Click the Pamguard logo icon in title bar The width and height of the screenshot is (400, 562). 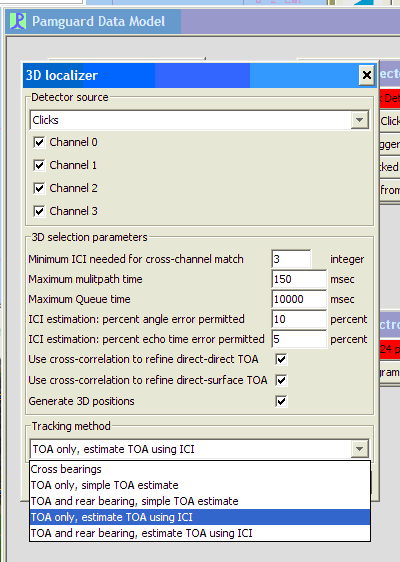point(18,22)
